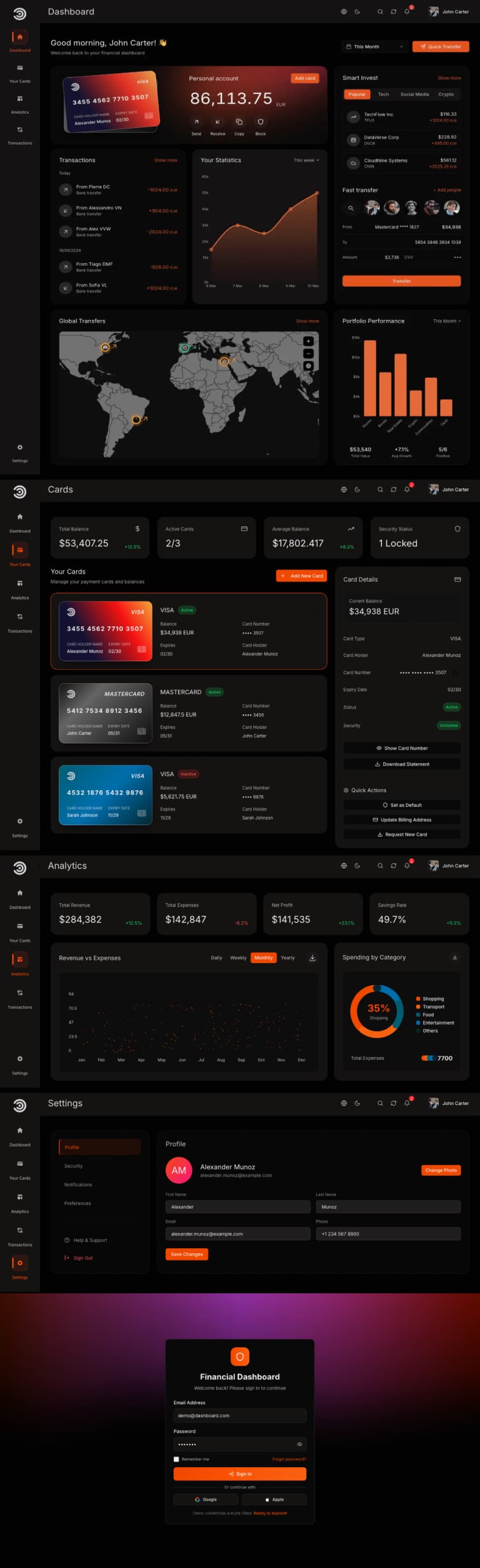Image resolution: width=480 pixels, height=1568 pixels.
Task: Open the This Month dropdown beside Quick Transfer
Action: (x=374, y=46)
